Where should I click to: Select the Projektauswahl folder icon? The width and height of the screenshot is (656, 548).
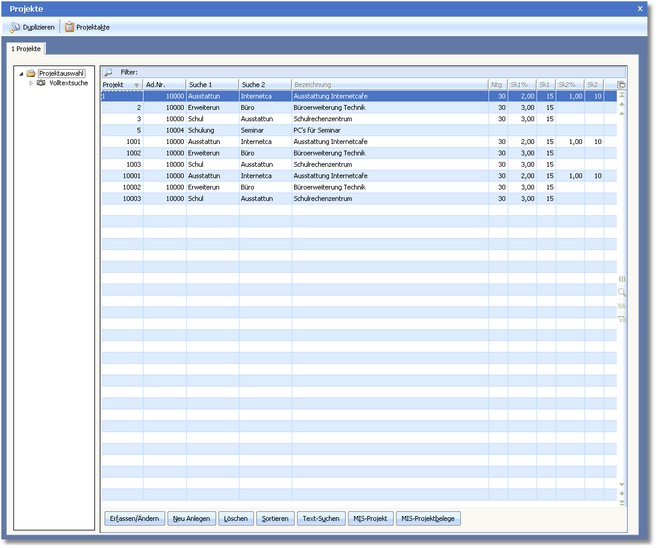point(31,73)
